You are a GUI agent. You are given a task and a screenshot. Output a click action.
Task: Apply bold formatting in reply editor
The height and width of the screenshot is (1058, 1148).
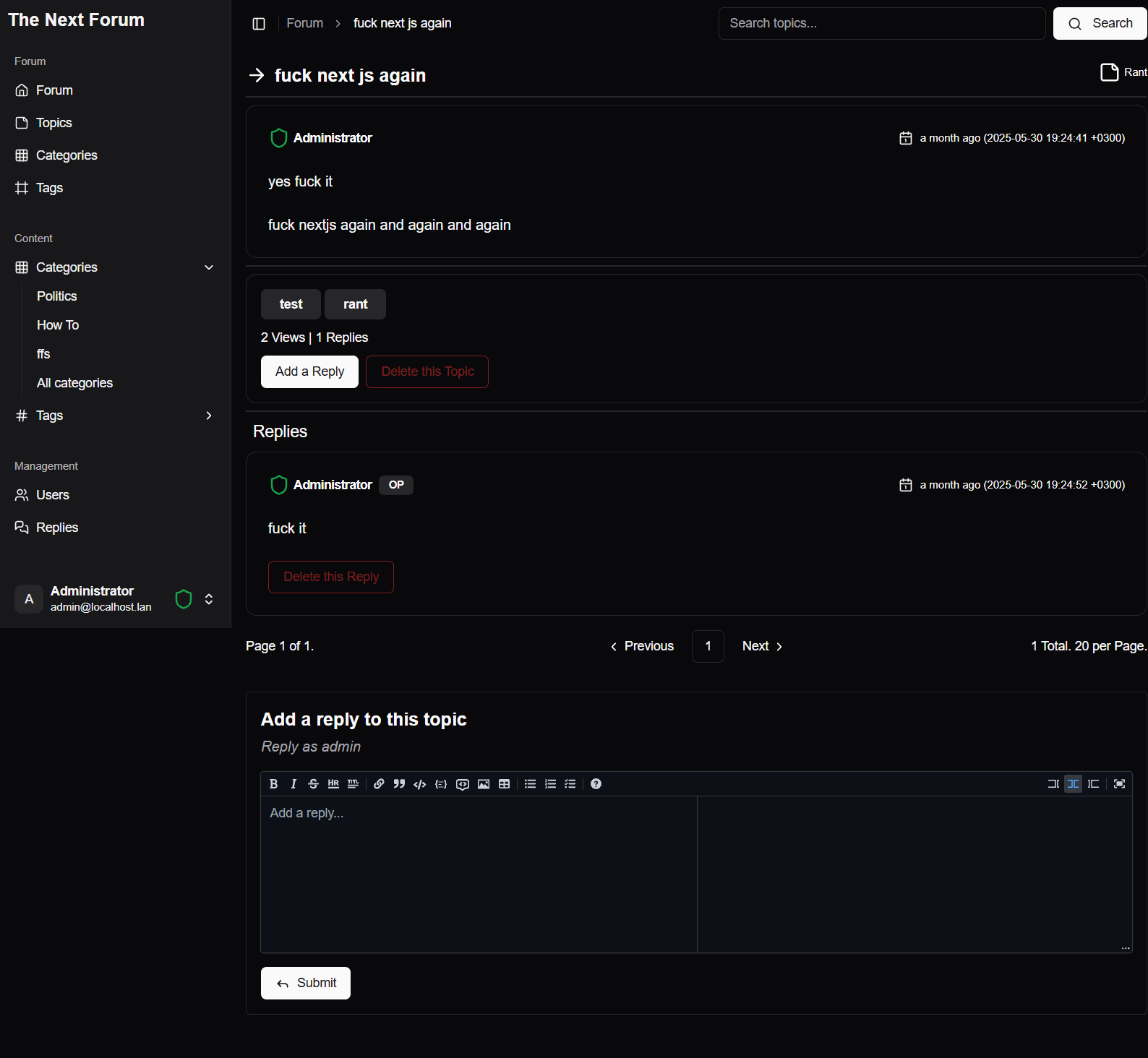tap(273, 784)
